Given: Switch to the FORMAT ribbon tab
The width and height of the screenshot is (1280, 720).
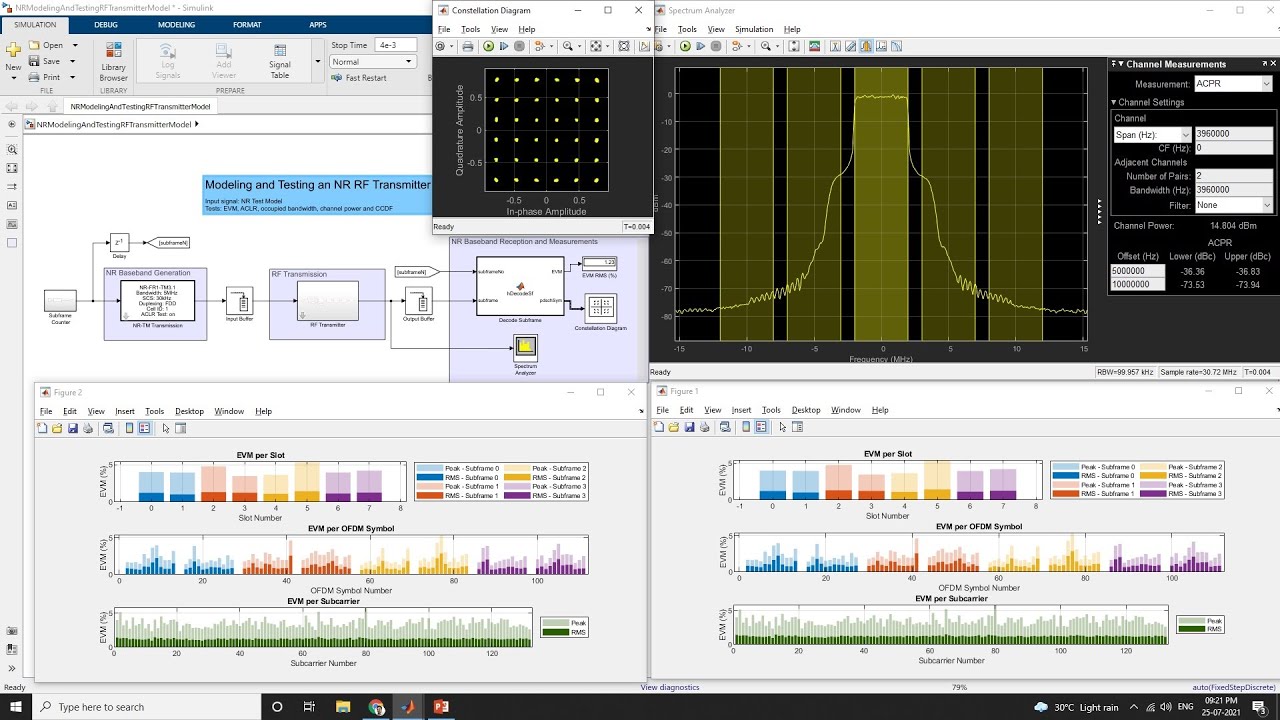Looking at the screenshot, I should tap(247, 23).
